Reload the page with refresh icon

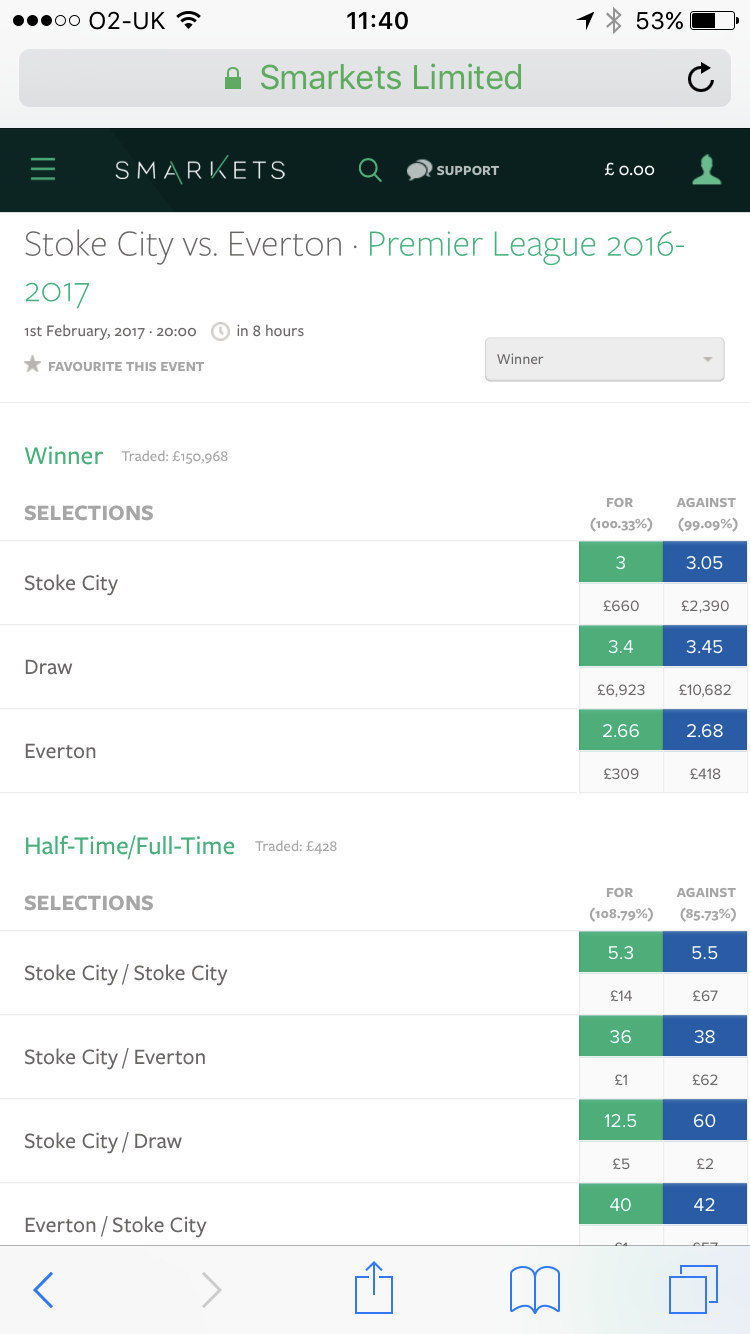coord(701,78)
